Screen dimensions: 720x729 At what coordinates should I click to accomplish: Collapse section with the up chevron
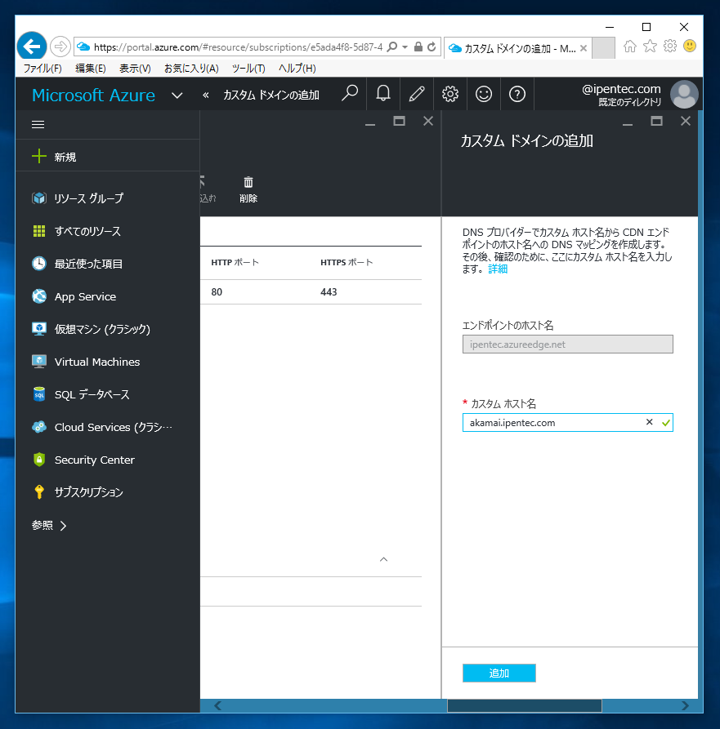click(383, 559)
